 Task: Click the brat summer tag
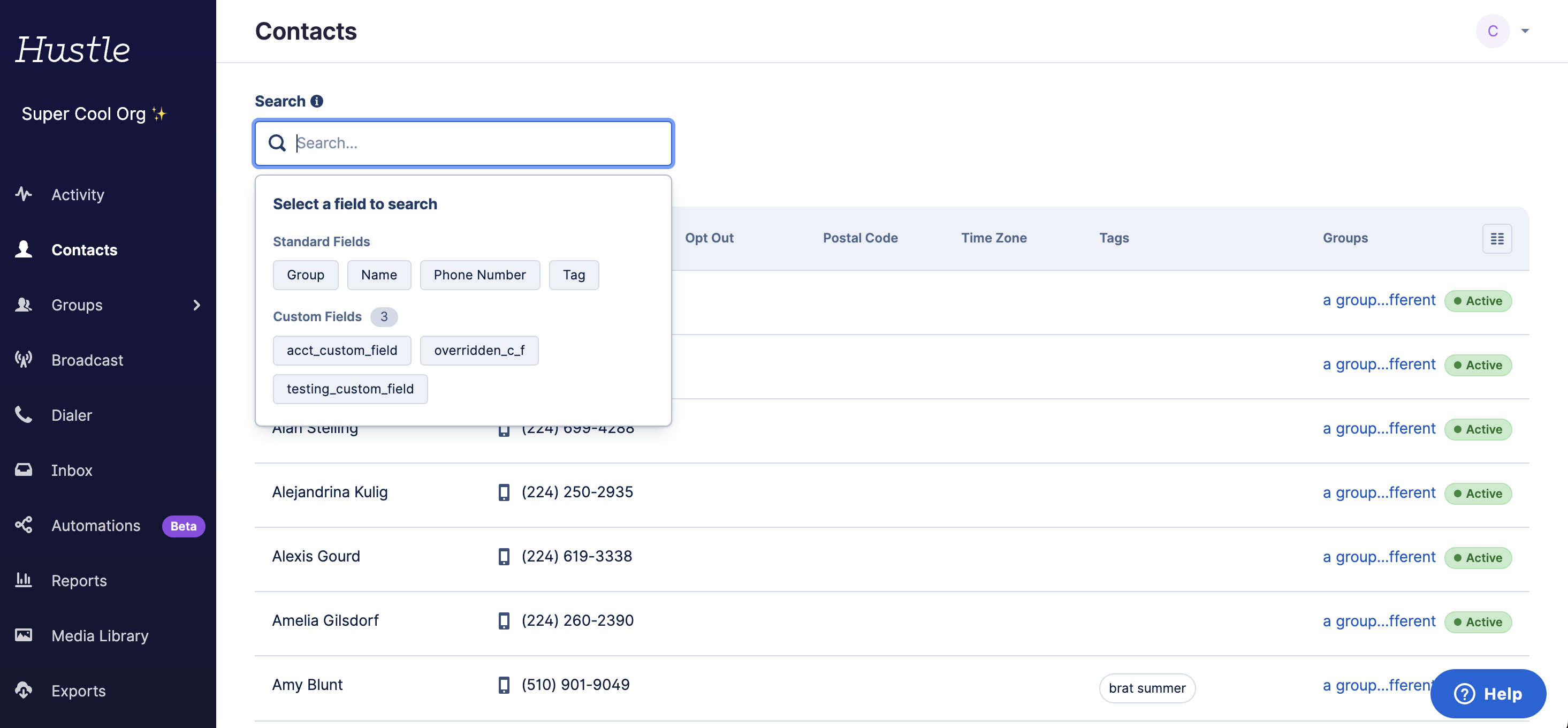pyautogui.click(x=1147, y=688)
